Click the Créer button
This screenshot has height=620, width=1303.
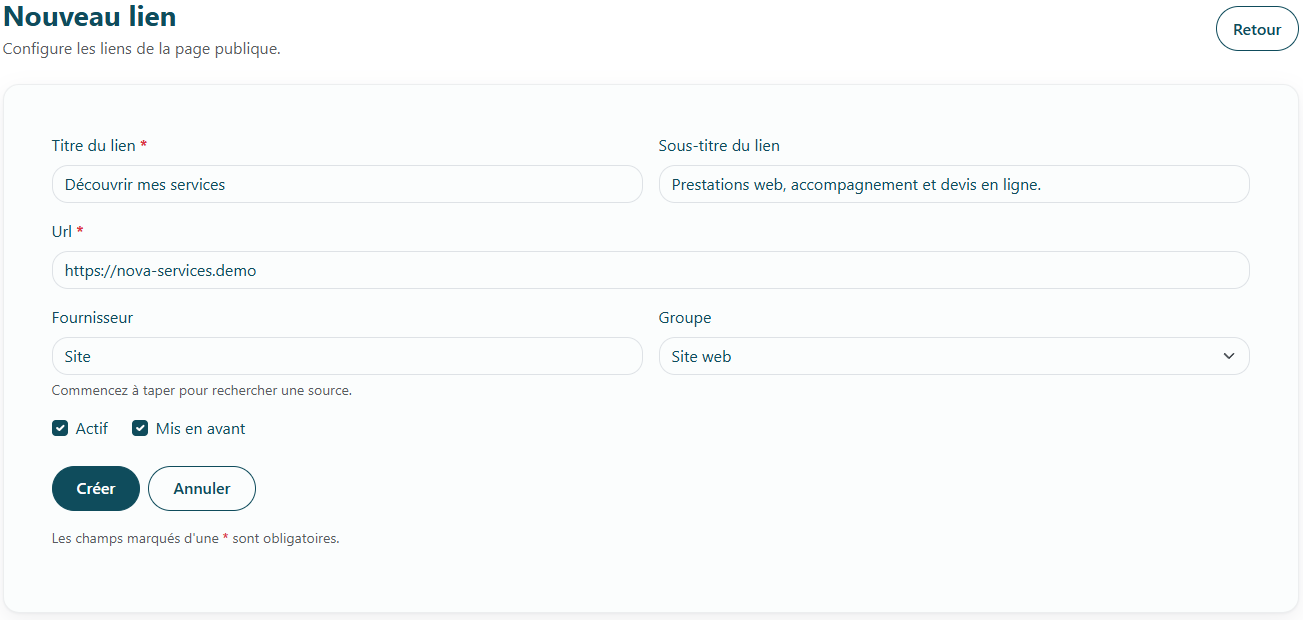(96, 489)
